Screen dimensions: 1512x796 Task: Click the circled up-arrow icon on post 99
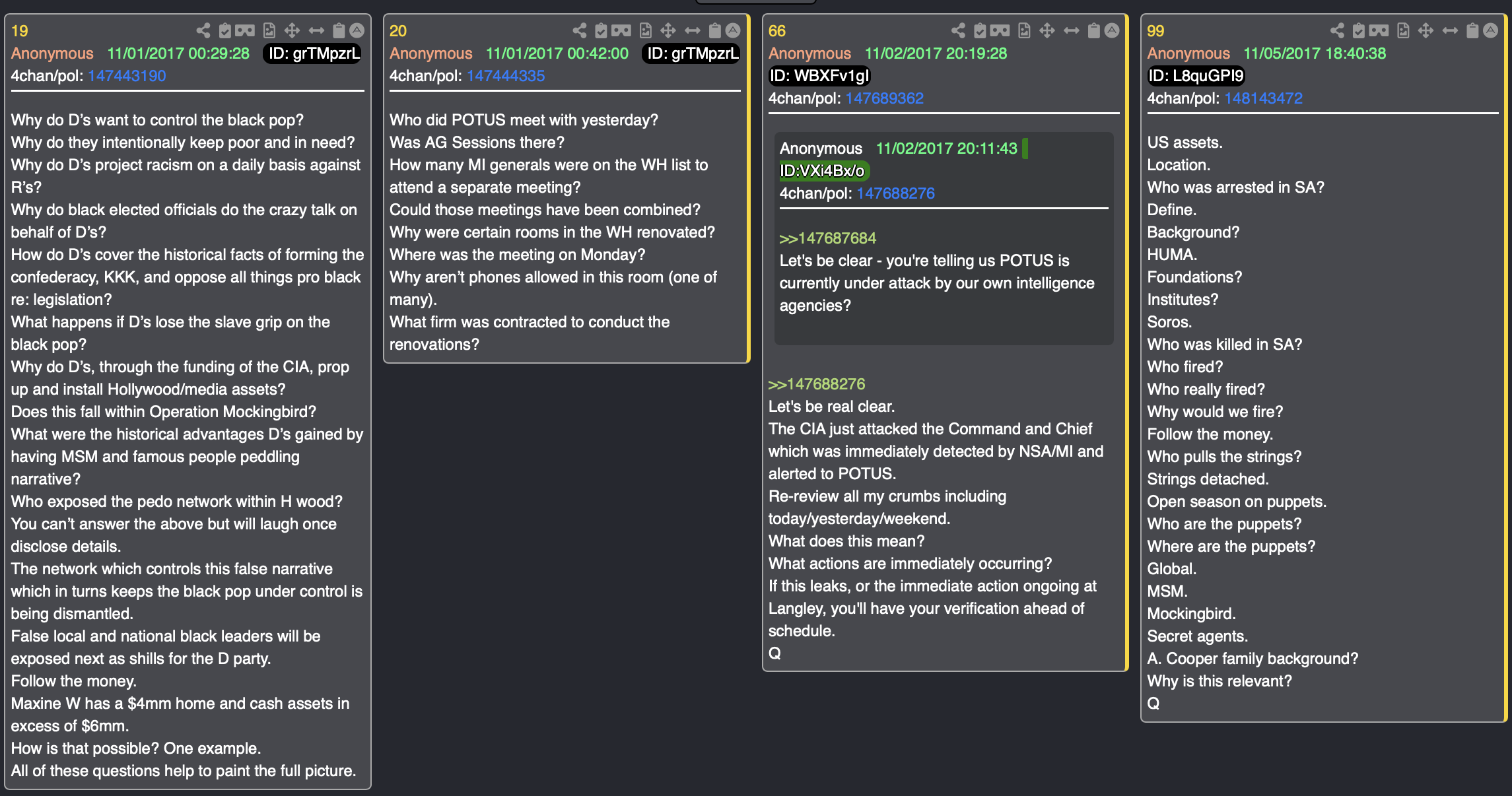[x=1491, y=30]
